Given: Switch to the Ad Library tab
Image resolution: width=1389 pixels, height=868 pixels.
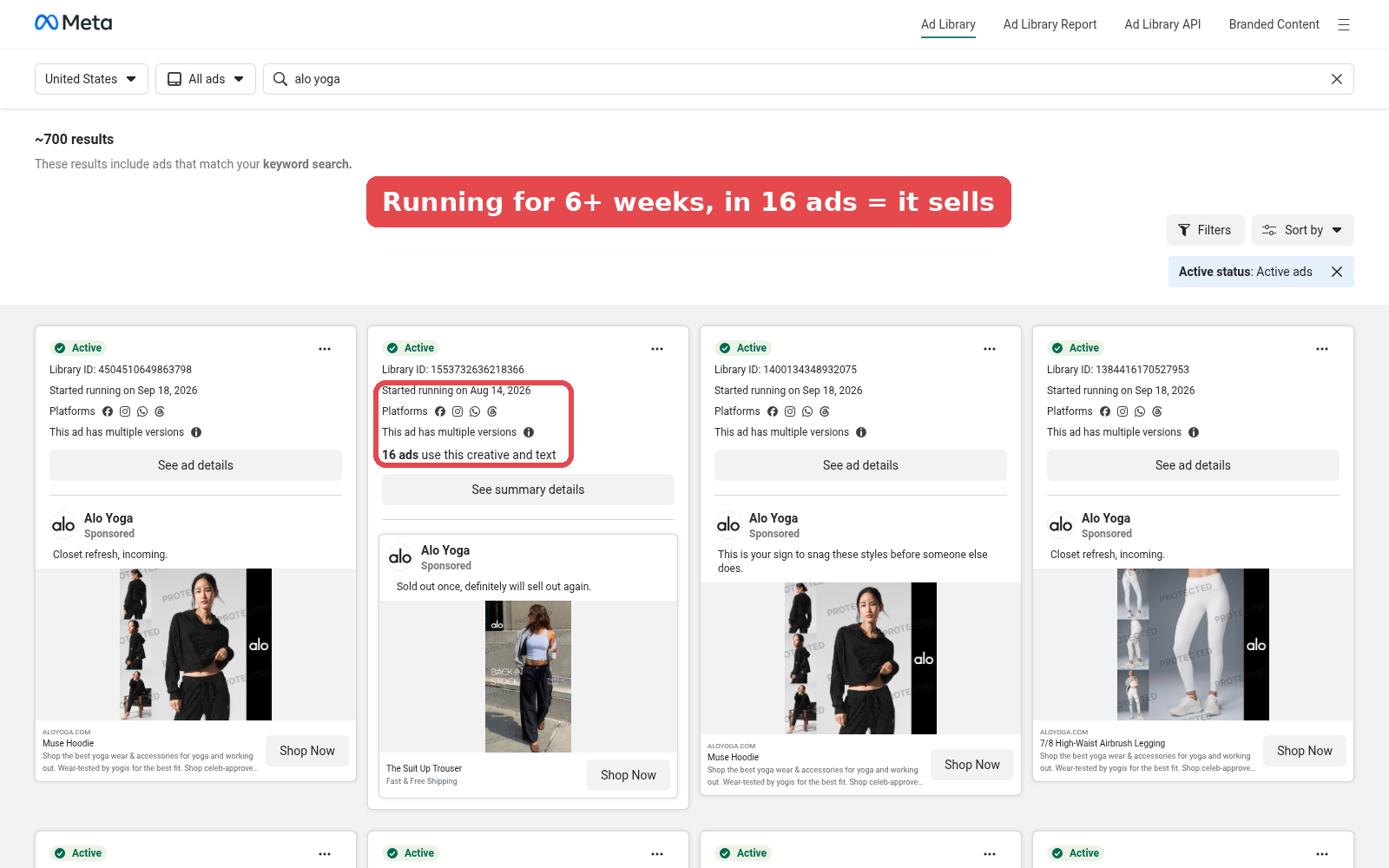Looking at the screenshot, I should pos(948,24).
